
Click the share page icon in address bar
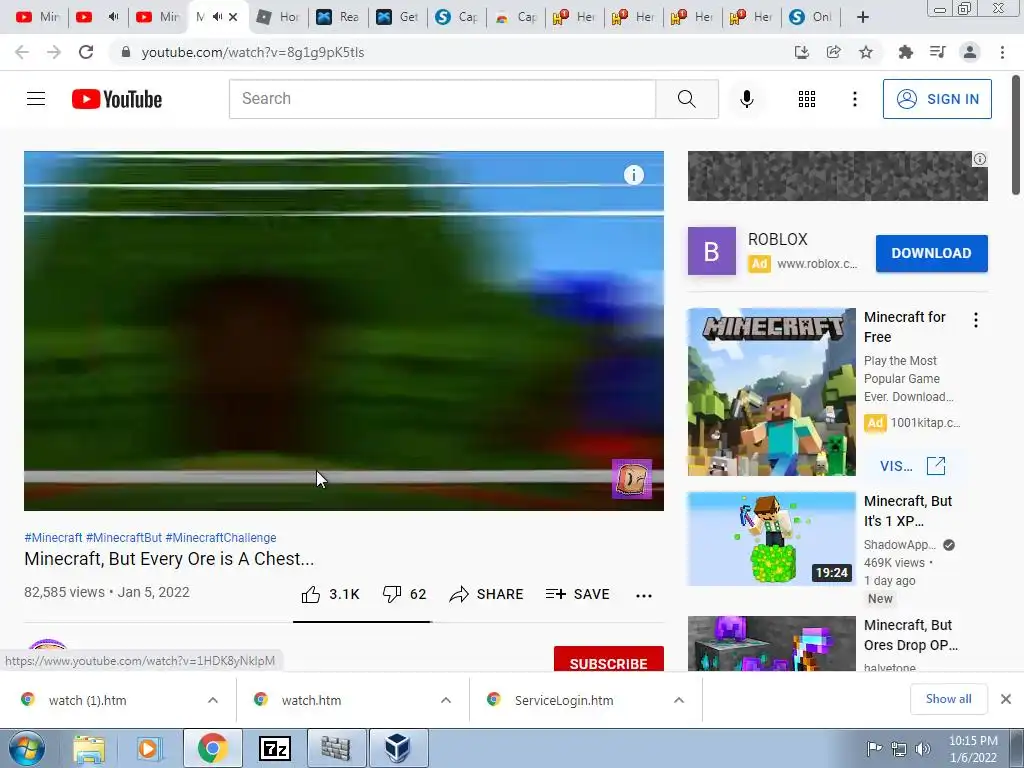pyautogui.click(x=834, y=52)
